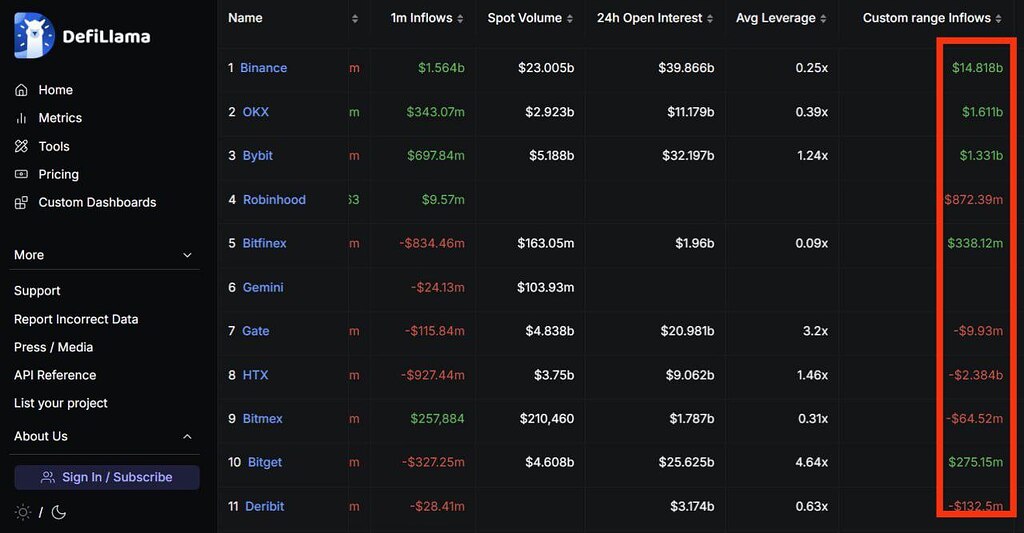Expand the More section chevron
Image resolution: width=1024 pixels, height=533 pixels.
coord(187,255)
